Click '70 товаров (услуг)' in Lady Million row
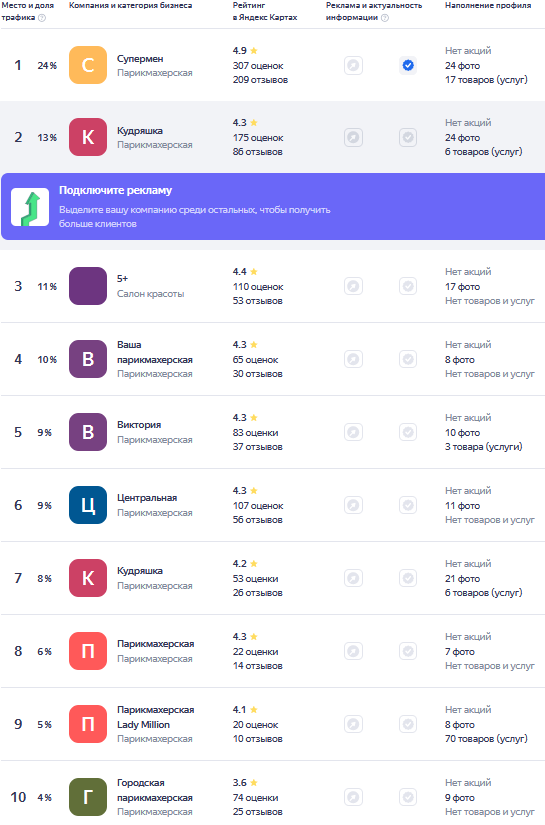545x825 pixels. coord(486,739)
